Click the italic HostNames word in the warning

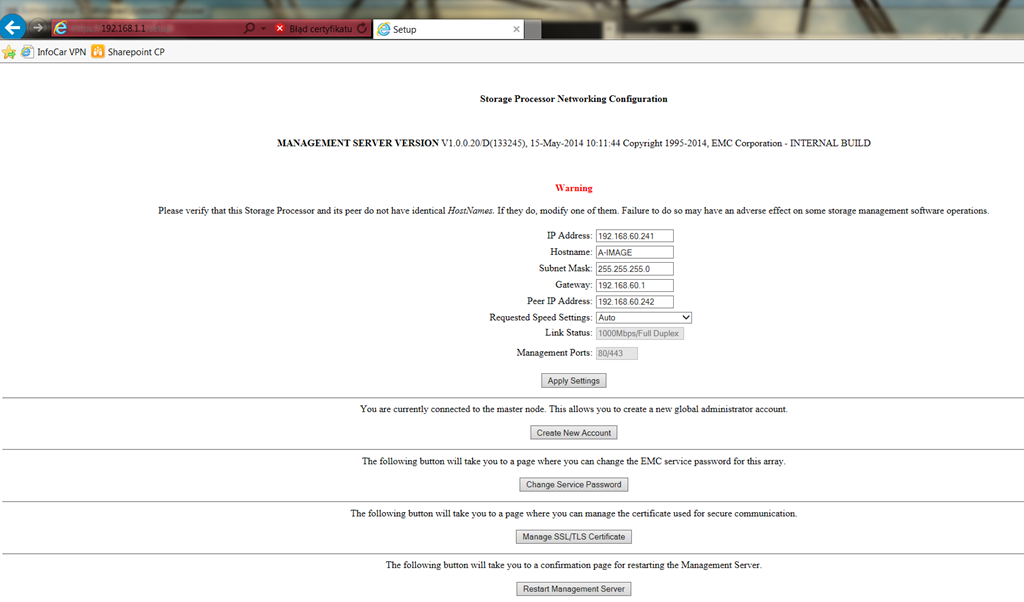470,210
